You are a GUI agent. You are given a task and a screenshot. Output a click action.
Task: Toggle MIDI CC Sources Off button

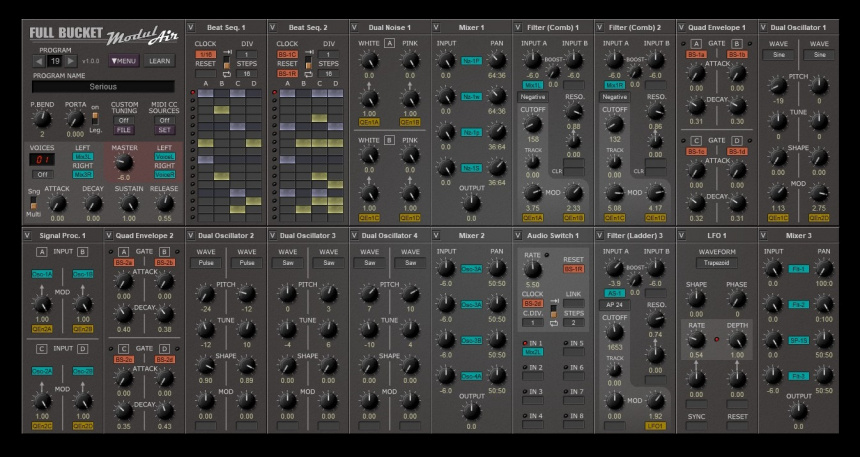[164, 121]
